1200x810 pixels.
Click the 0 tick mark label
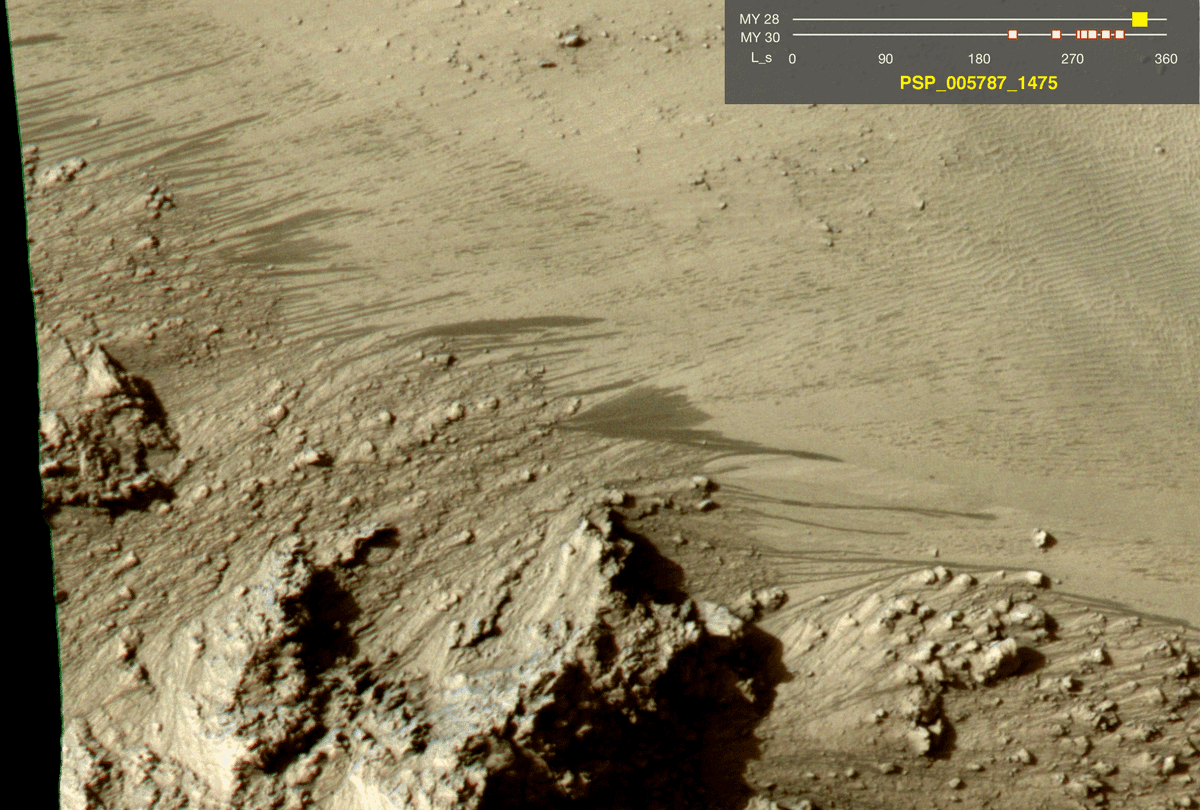click(x=791, y=57)
